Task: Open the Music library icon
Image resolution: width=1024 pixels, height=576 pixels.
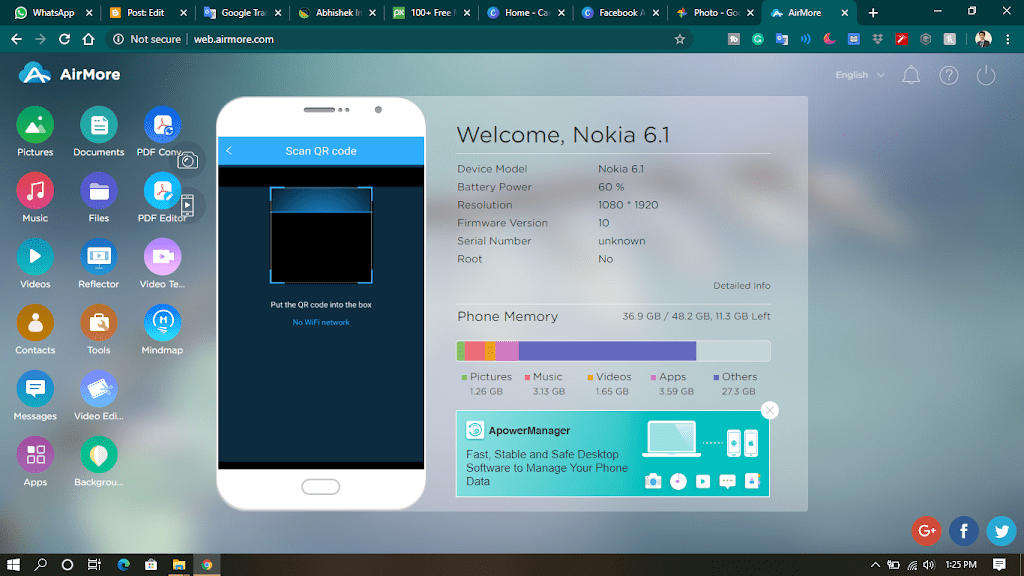Action: pos(35,191)
